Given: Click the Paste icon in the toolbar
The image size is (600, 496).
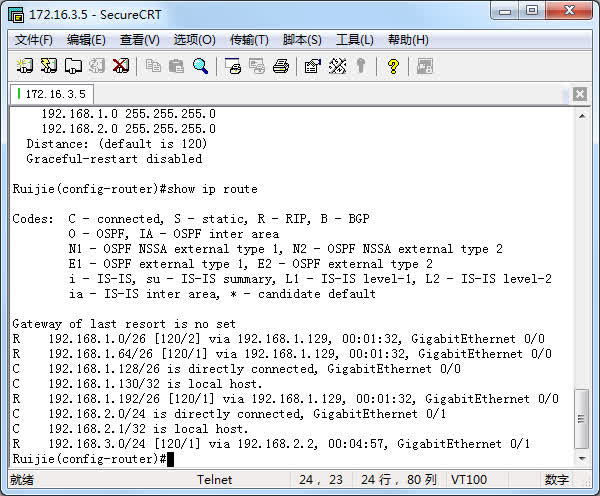Looking at the screenshot, I should (176, 66).
